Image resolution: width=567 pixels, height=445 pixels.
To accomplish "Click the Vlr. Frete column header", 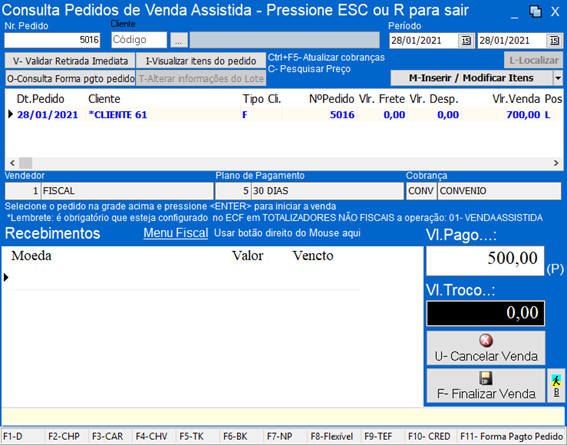I will point(382,99).
